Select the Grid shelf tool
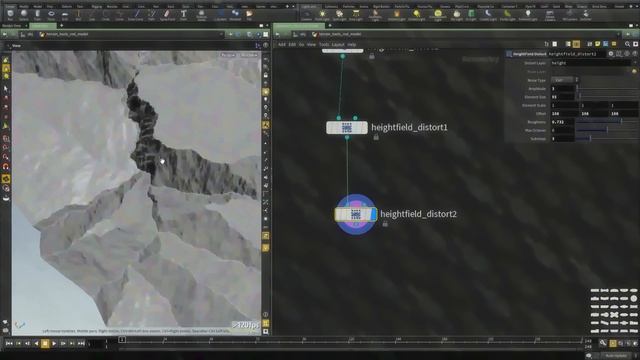Screen dimensions: 640x360 65,15
